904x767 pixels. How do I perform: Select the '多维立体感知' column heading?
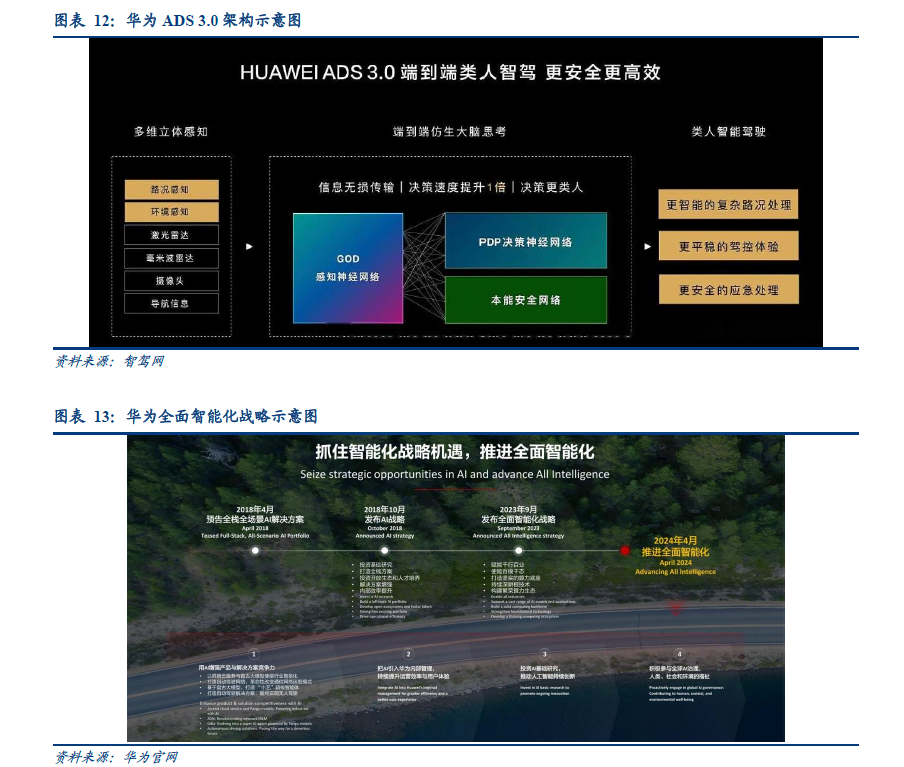(x=171, y=131)
